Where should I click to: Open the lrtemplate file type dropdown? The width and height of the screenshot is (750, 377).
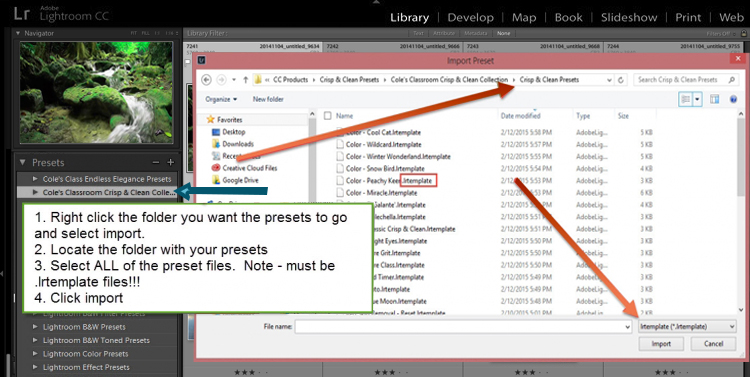tap(687, 326)
